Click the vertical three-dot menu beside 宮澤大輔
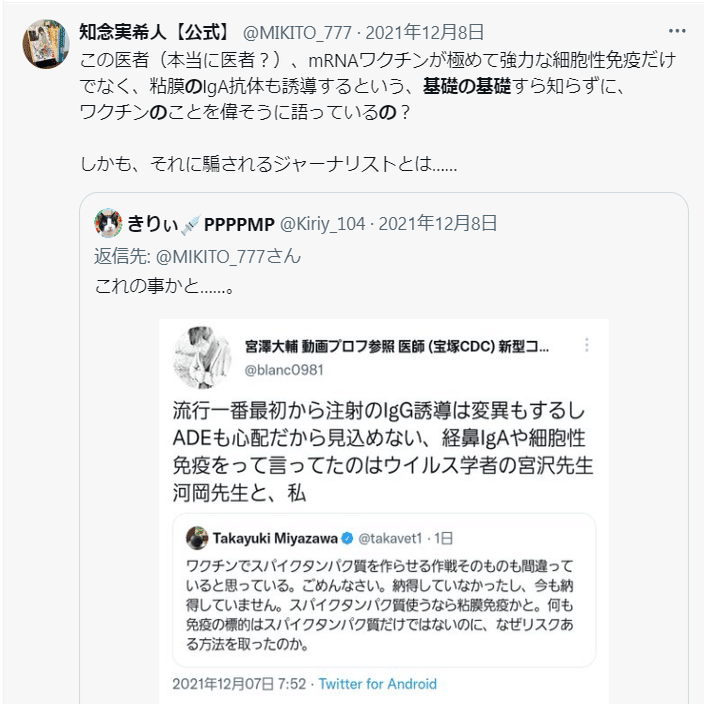 [x=587, y=346]
